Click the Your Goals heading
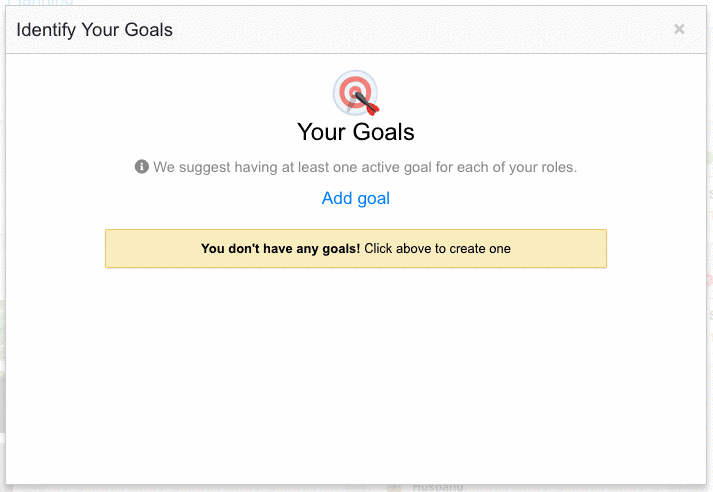Image resolution: width=713 pixels, height=492 pixels. click(356, 132)
